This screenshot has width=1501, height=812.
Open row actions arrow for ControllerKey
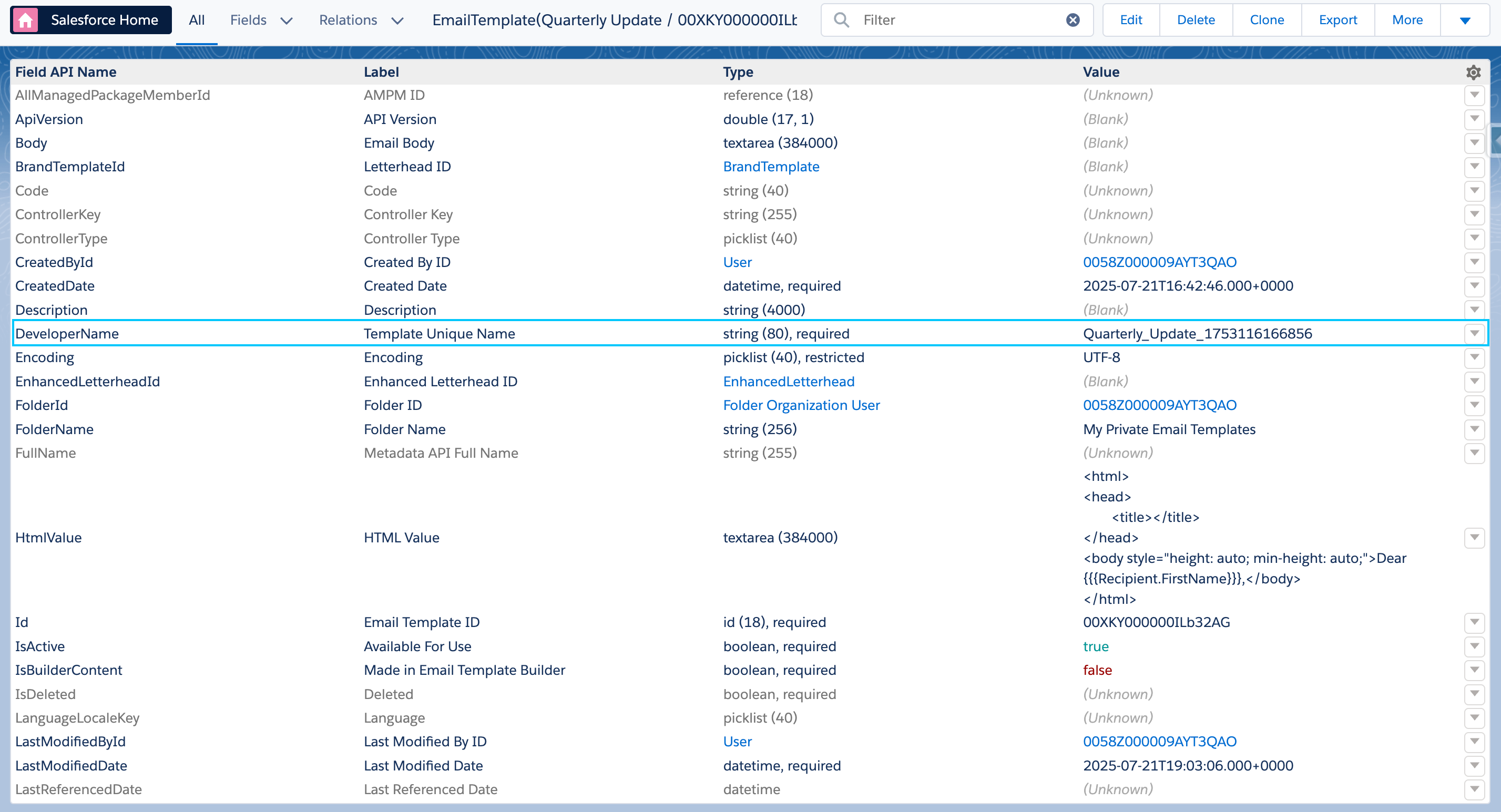pyautogui.click(x=1474, y=215)
